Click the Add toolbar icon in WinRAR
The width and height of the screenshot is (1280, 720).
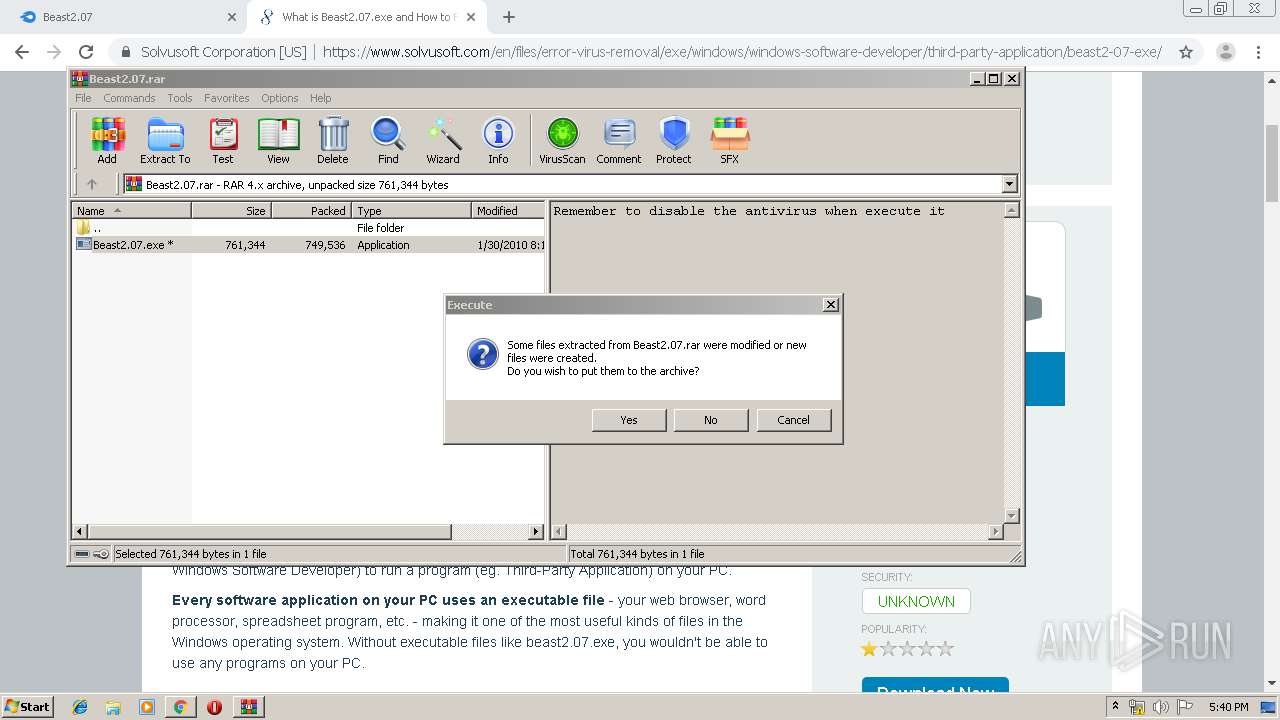click(x=107, y=140)
